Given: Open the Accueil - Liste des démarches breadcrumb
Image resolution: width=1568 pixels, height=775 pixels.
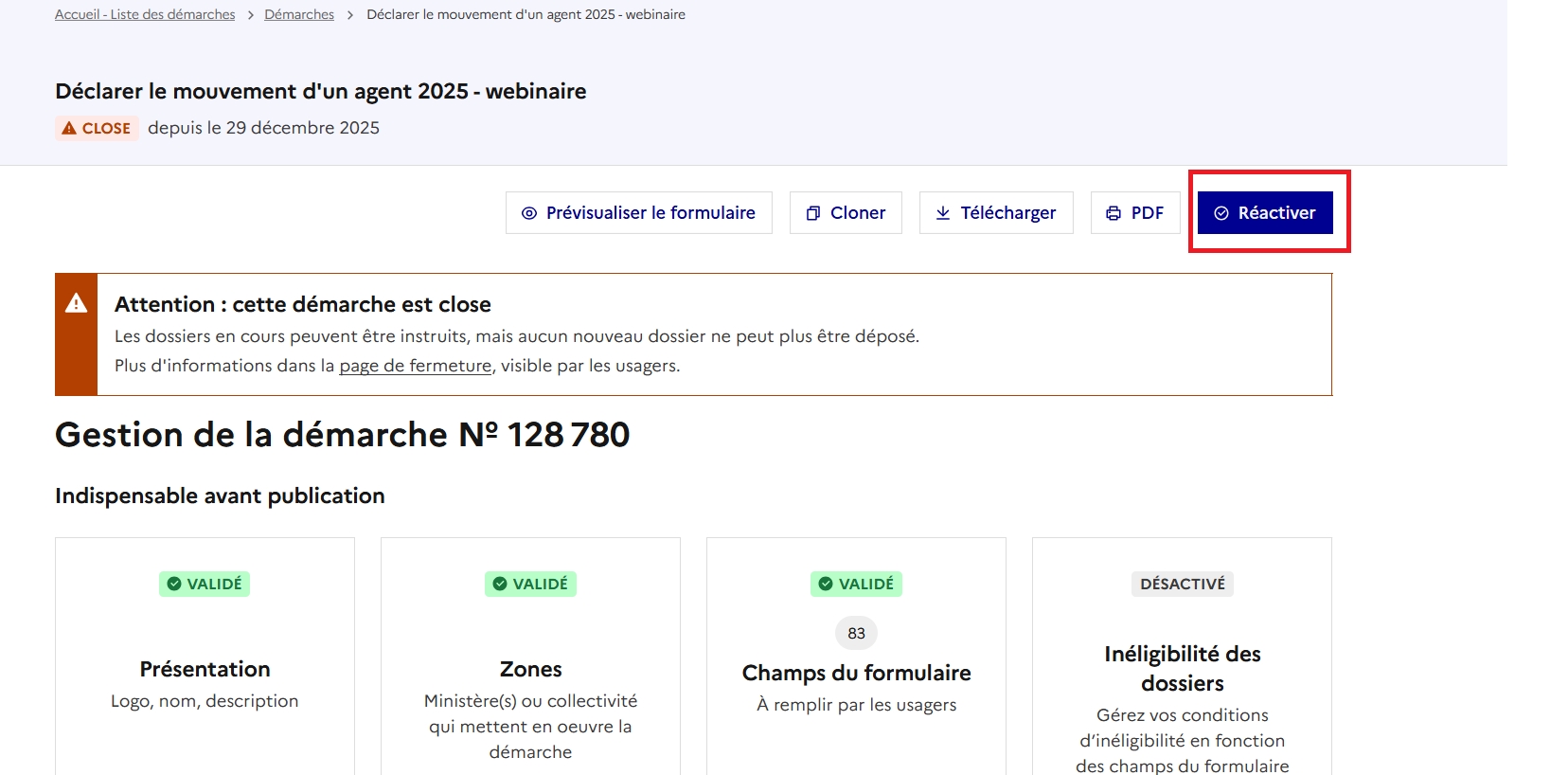Looking at the screenshot, I should (x=145, y=14).
